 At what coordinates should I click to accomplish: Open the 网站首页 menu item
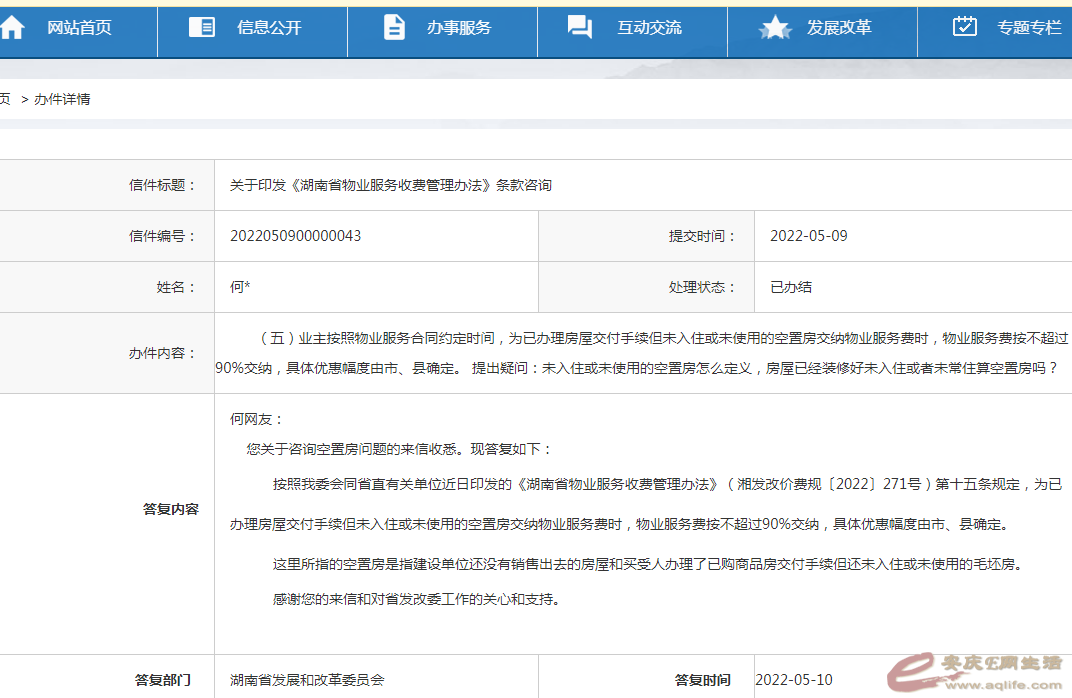[79, 28]
